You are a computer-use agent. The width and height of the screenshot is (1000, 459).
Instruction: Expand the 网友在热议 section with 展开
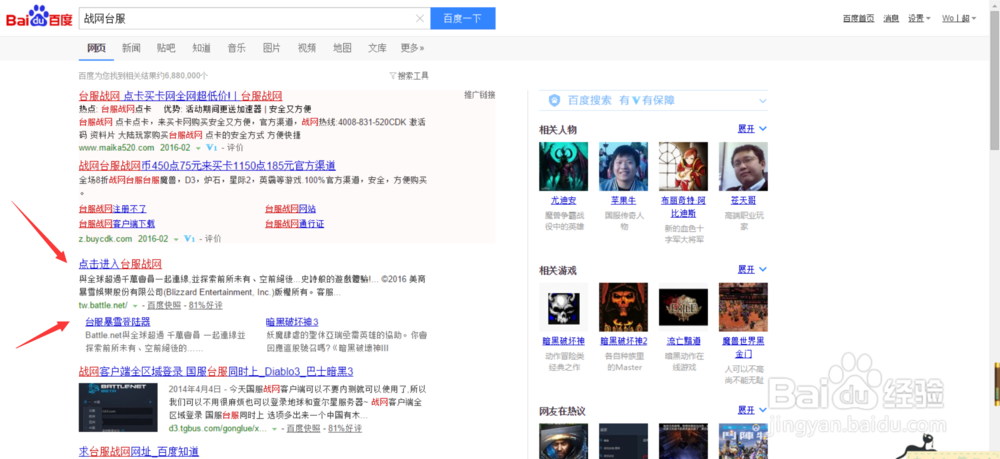(x=752, y=410)
